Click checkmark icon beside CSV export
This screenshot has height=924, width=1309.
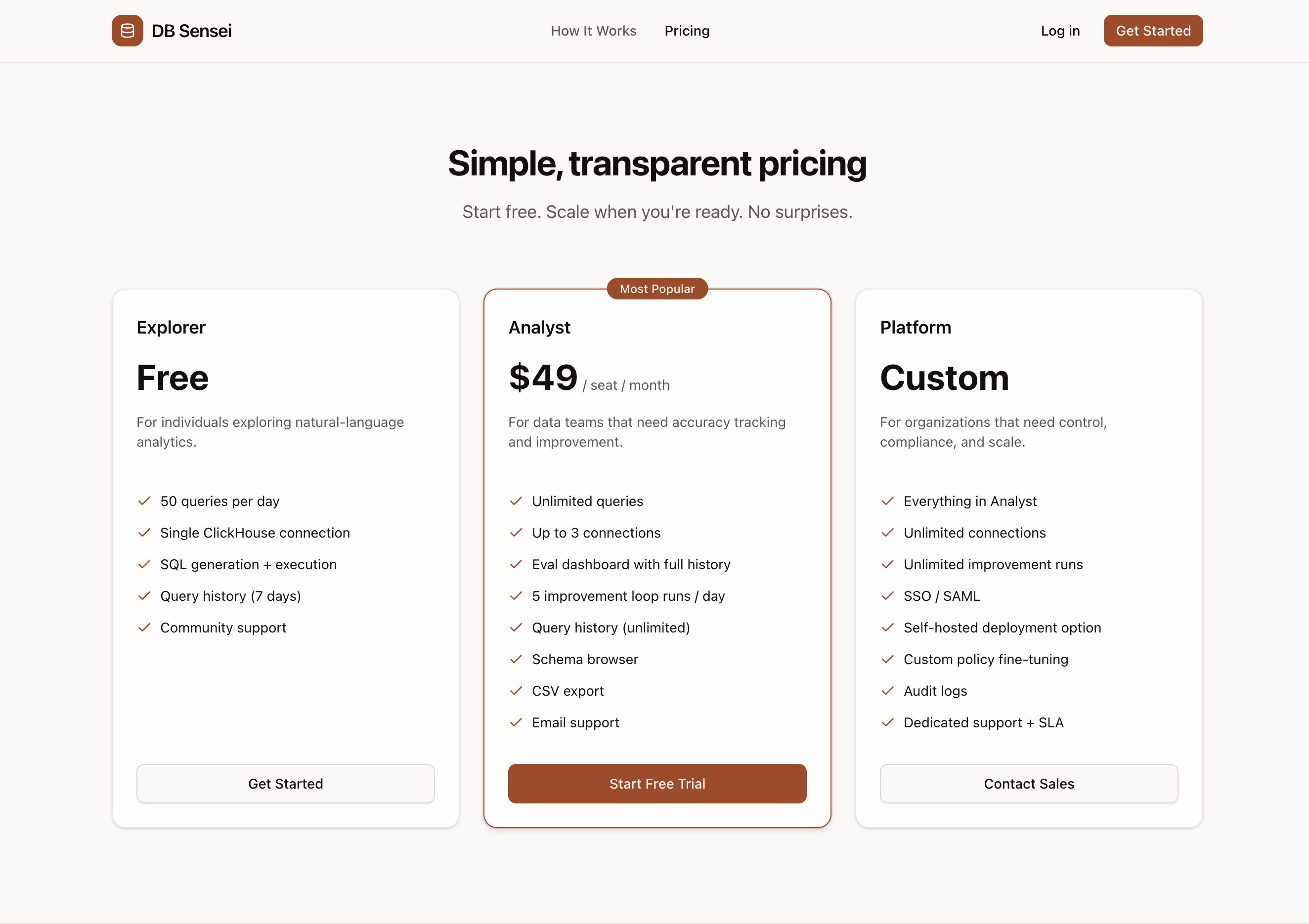click(516, 691)
